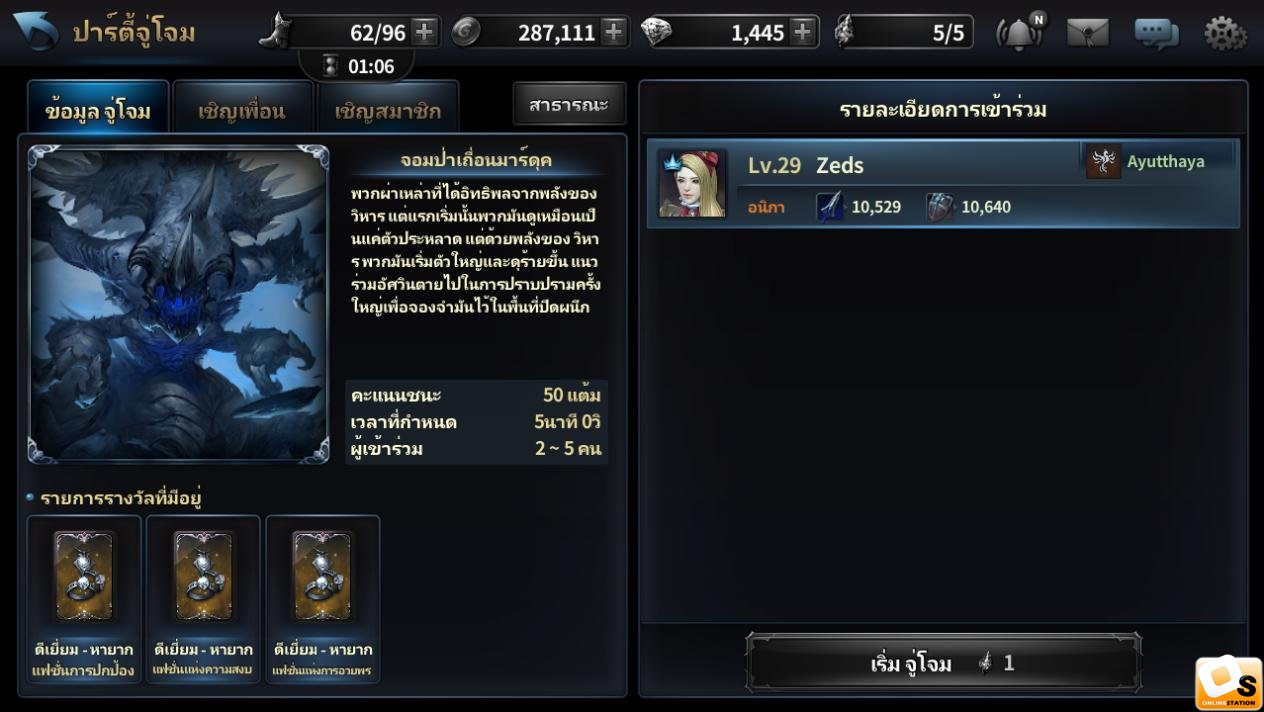This screenshot has width=1264, height=712.
Task: Add gold with coin plus button
Action: (614, 32)
